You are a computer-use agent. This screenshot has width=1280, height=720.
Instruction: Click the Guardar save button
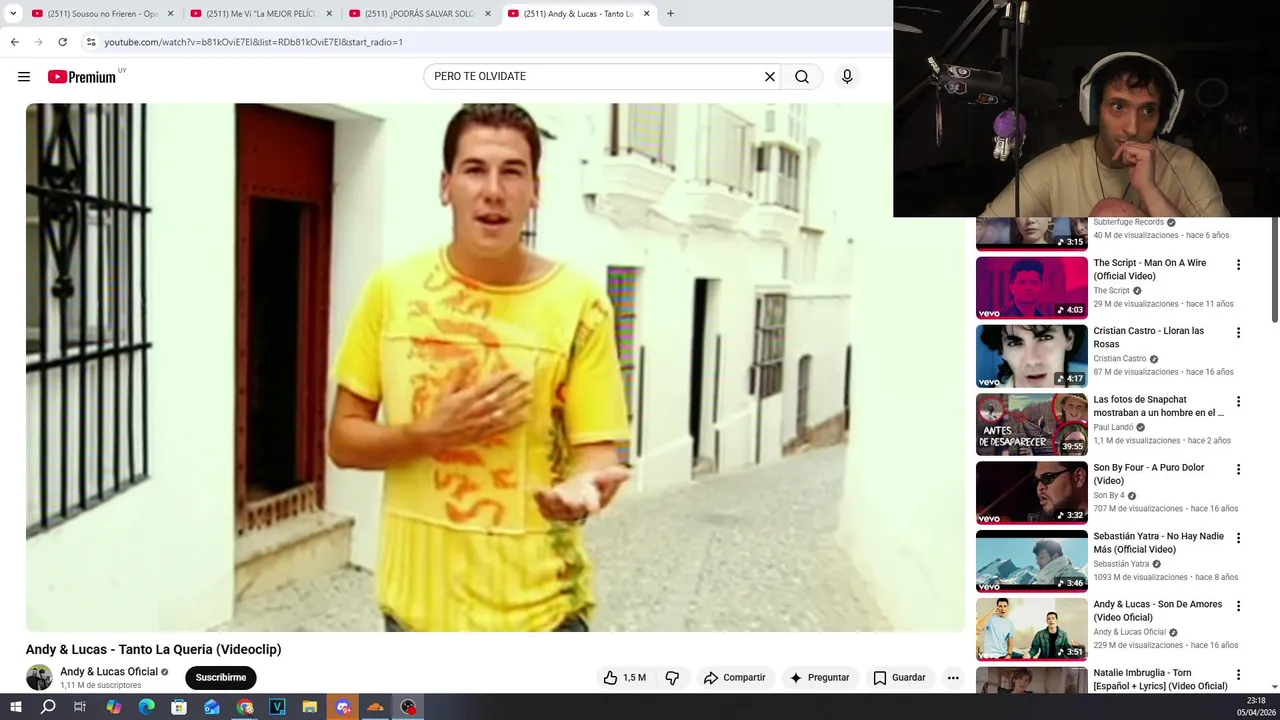[x=899, y=678]
